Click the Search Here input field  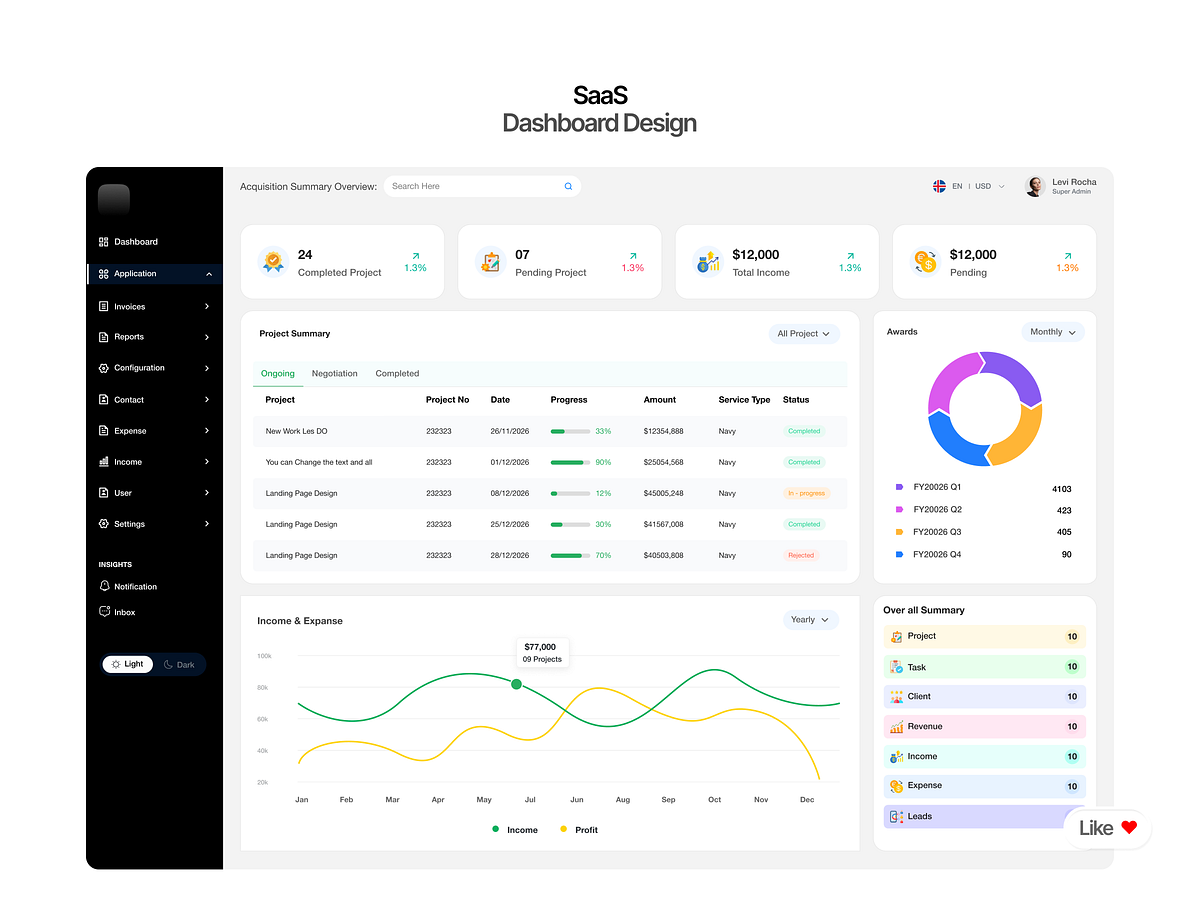pyautogui.click(x=482, y=186)
